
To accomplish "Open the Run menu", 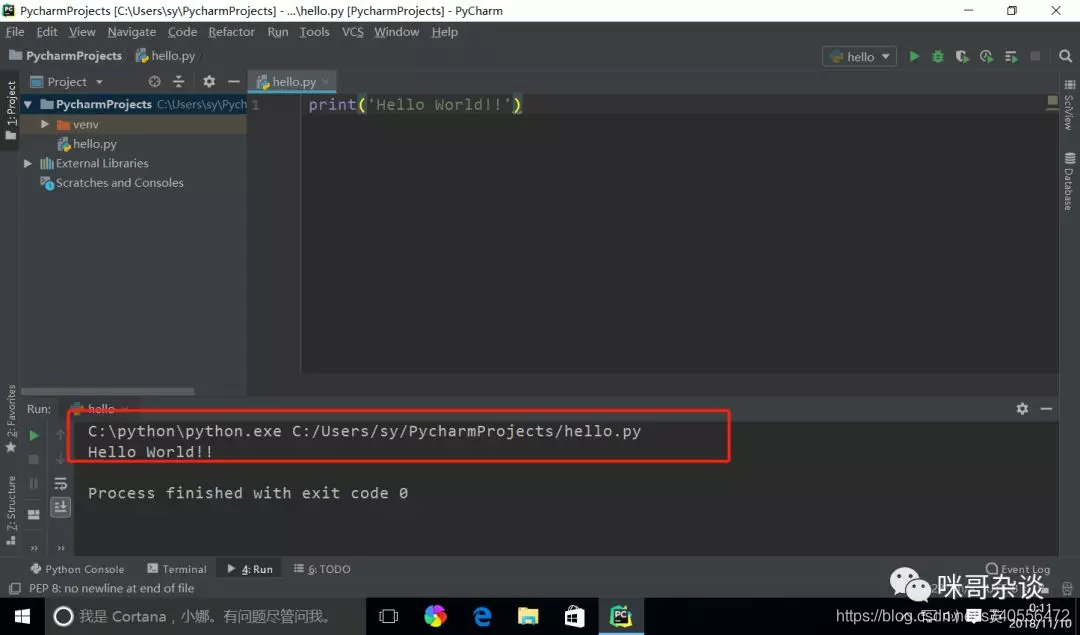I will [278, 32].
